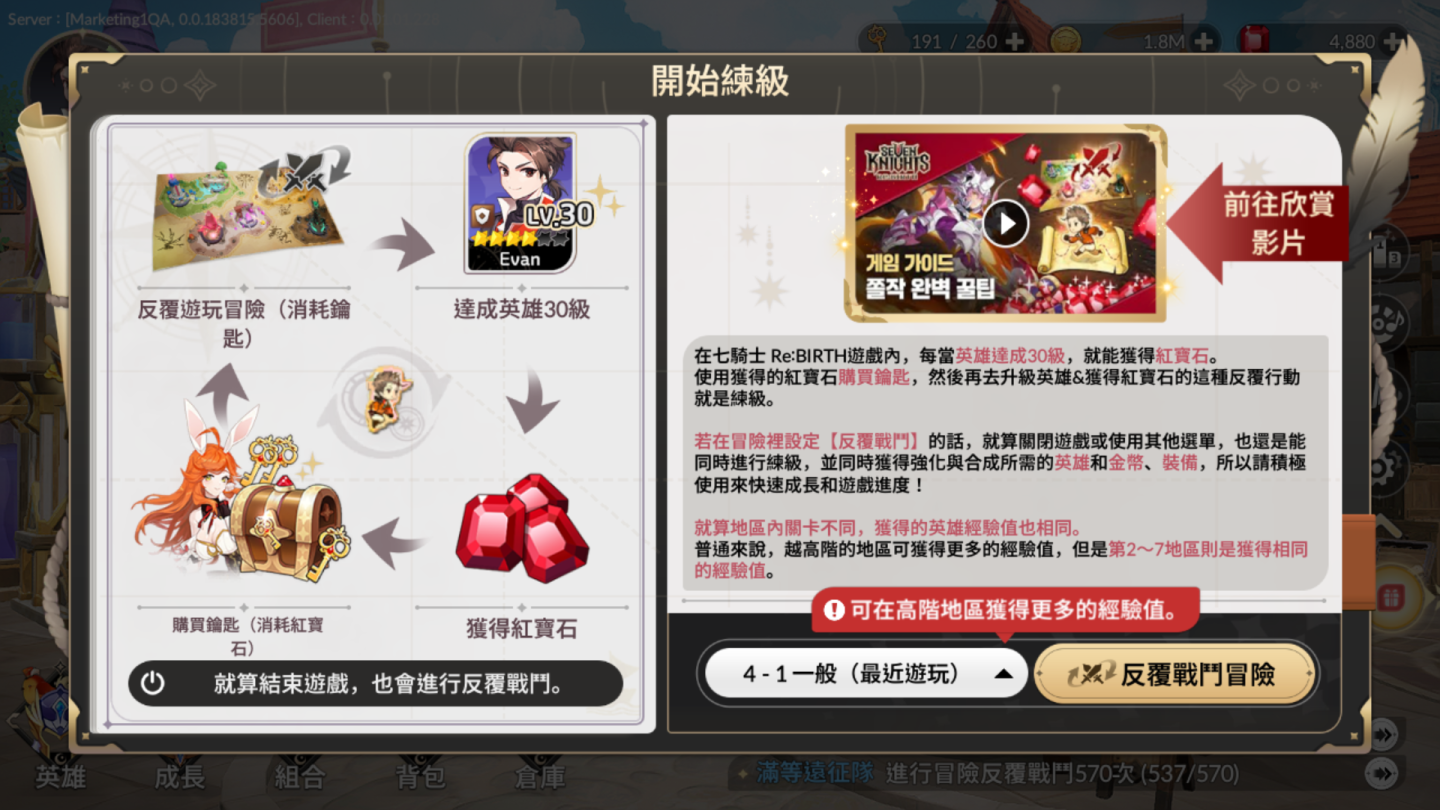1440x810 pixels.
Task: Open the 英雄 tab in bottom menu
Action: 60,776
